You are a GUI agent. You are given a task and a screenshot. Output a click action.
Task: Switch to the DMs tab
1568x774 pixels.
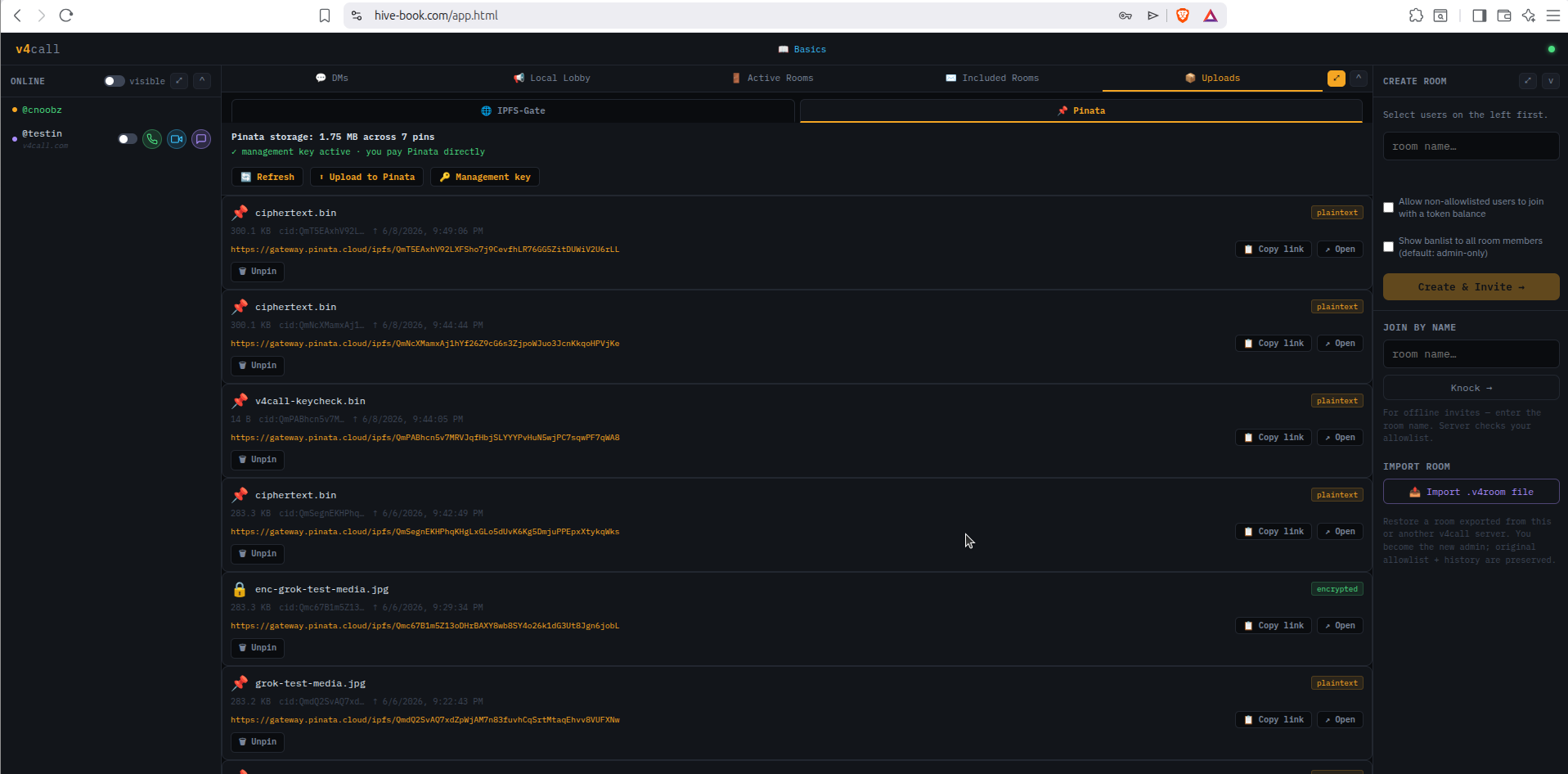point(332,78)
